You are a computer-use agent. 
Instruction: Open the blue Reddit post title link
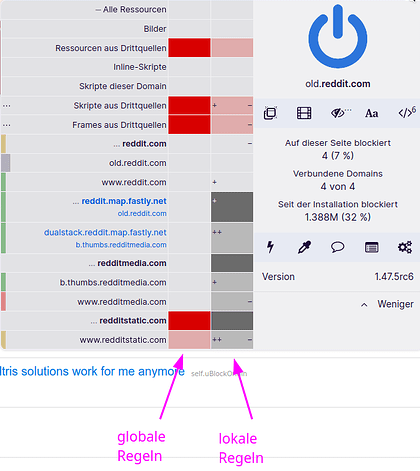tap(92, 371)
